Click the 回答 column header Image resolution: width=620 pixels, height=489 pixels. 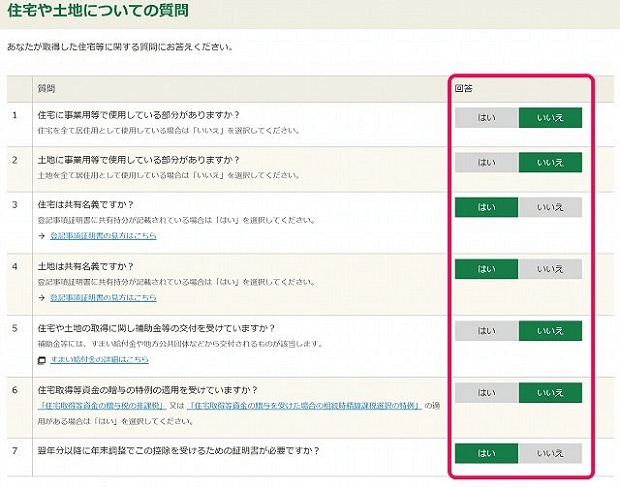463,88
